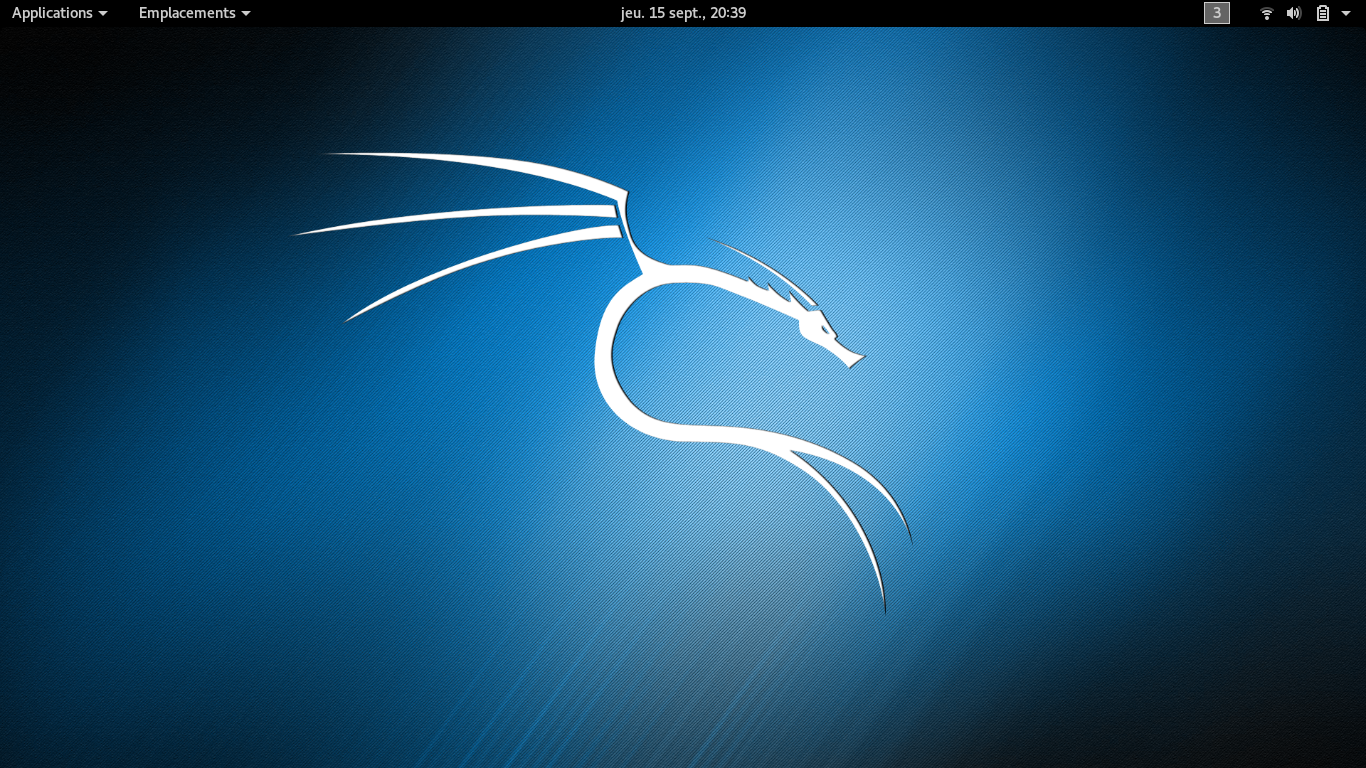The height and width of the screenshot is (768, 1366).
Task: Open the clock showing jeu. 15 sept., 20:39
Action: click(683, 13)
